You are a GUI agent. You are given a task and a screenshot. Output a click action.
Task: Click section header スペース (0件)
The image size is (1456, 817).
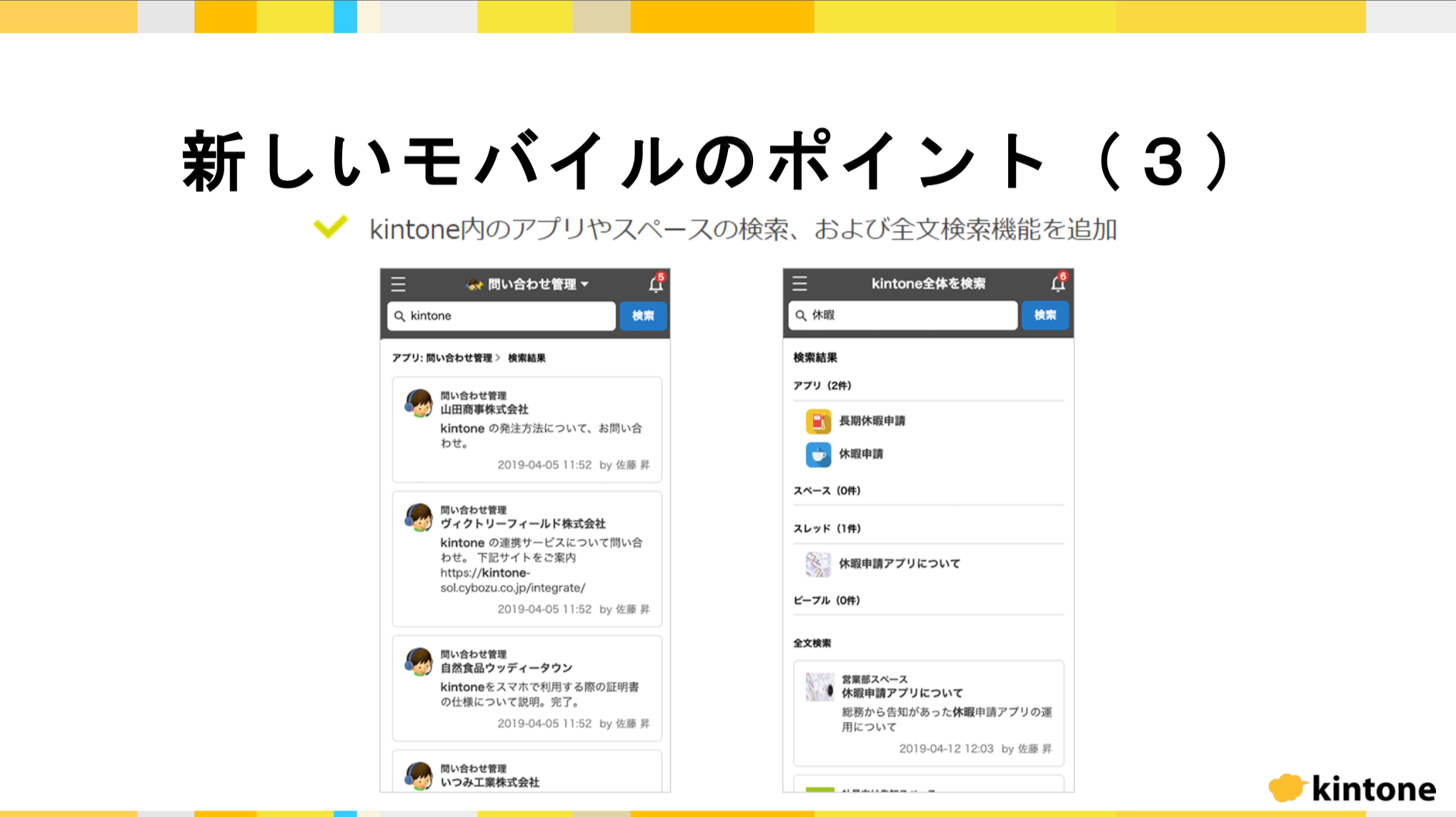coord(827,491)
